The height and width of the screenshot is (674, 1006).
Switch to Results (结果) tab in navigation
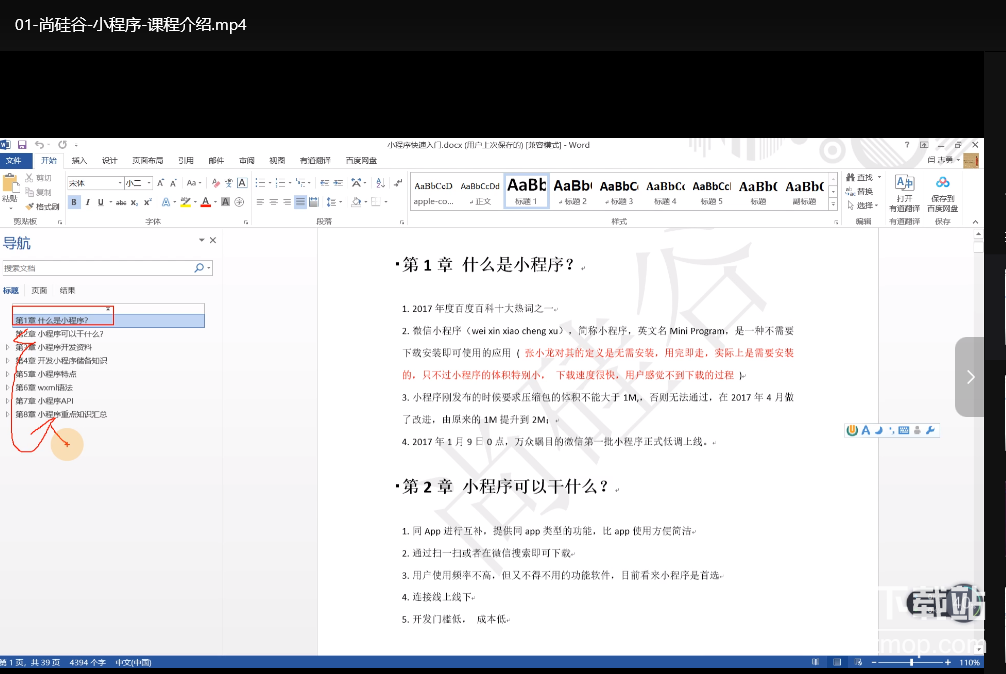click(x=67, y=291)
